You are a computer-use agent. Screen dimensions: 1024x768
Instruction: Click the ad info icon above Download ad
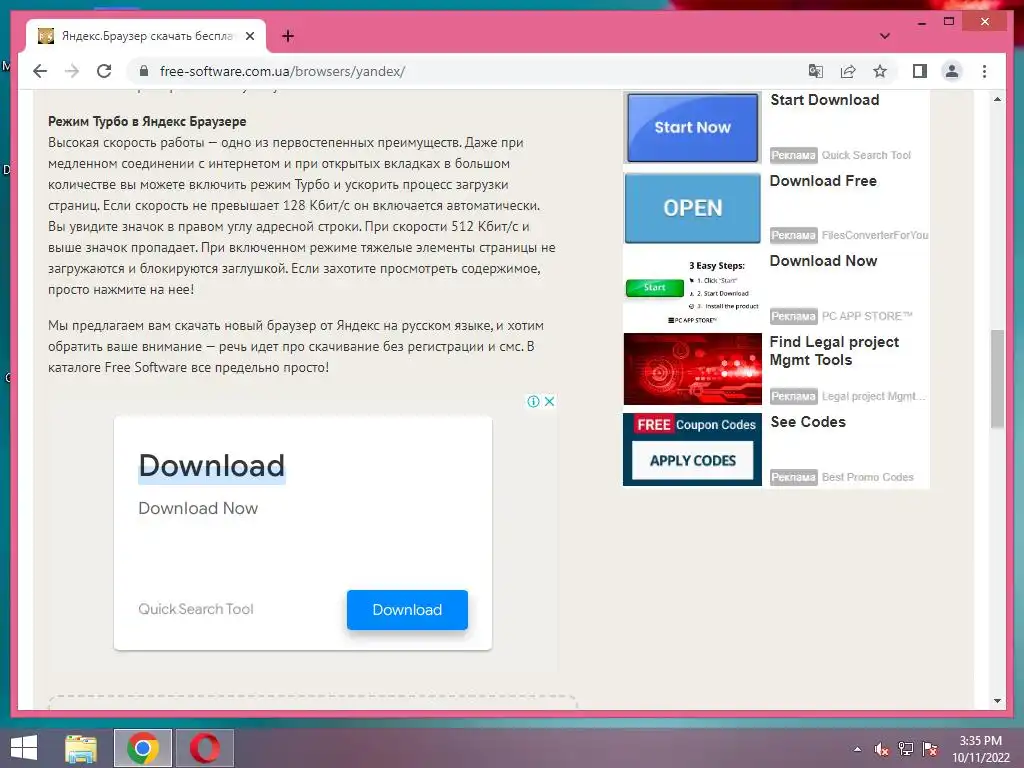point(534,401)
